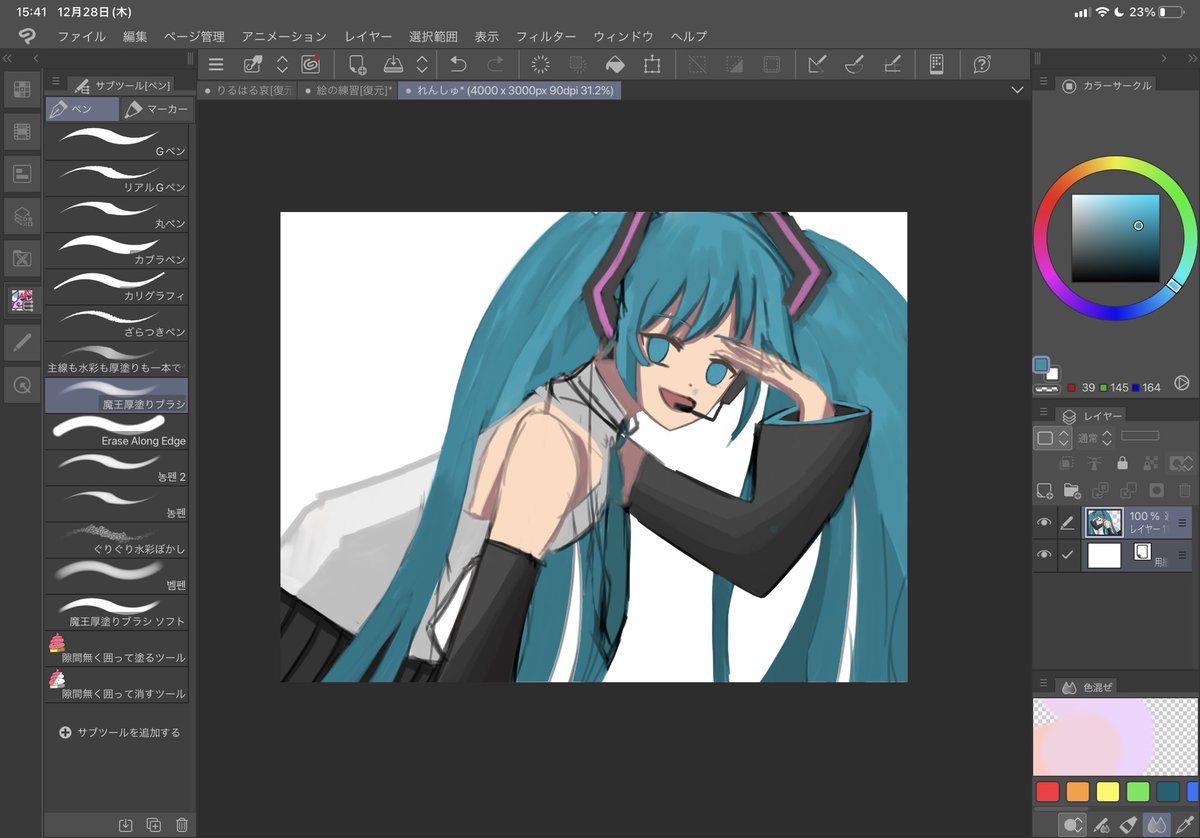Image resolution: width=1200 pixels, height=838 pixels.
Task: Select the マーカー sub tool group tab
Action: [155, 109]
